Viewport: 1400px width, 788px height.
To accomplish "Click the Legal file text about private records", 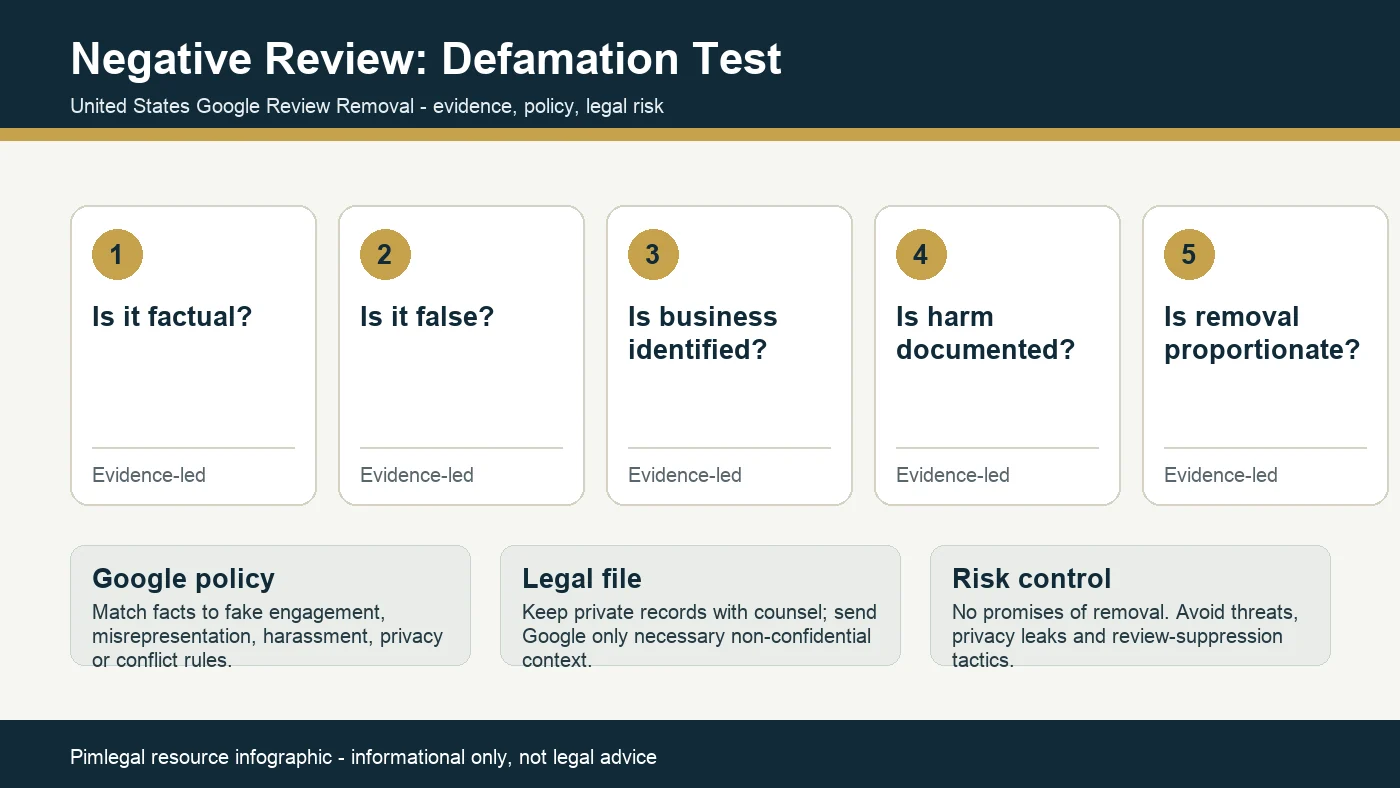I will click(699, 636).
